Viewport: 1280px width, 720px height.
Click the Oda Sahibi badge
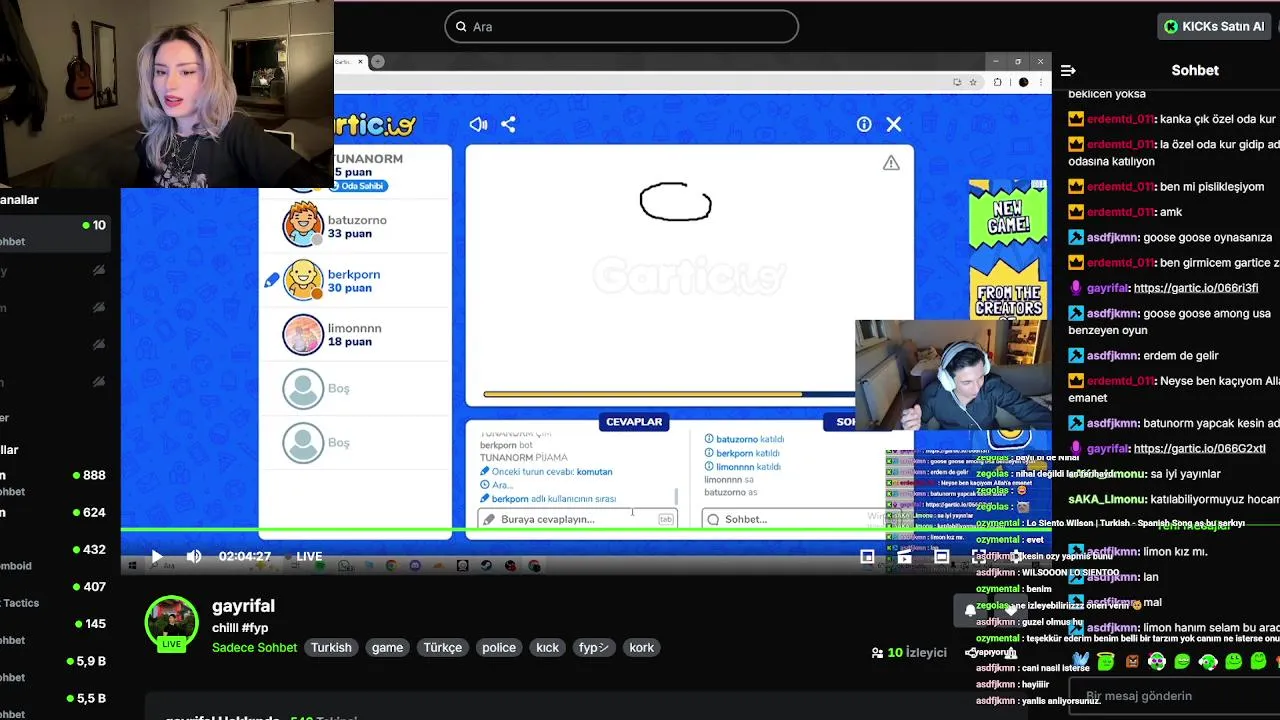[358, 186]
